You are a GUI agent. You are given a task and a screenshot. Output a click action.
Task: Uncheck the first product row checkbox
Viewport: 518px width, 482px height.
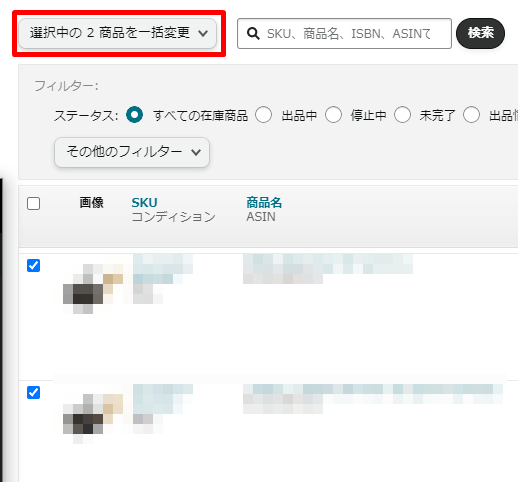(x=33, y=266)
